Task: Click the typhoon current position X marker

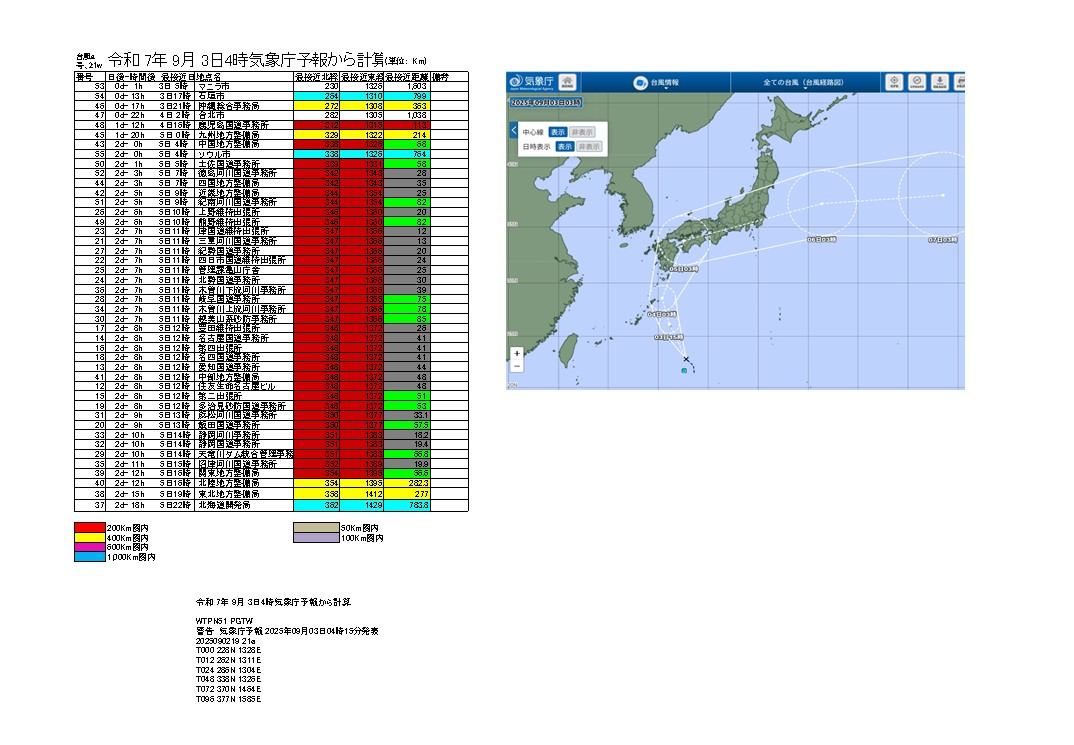Action: [686, 359]
